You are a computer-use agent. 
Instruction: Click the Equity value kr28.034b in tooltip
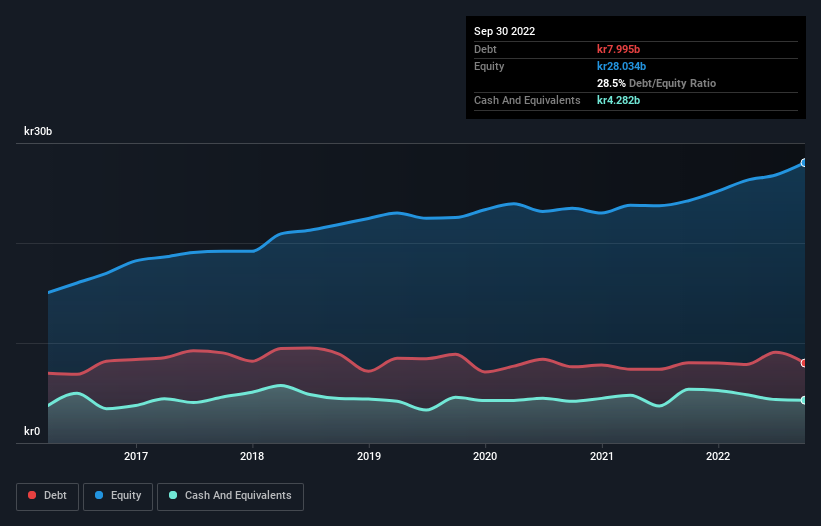(622, 66)
